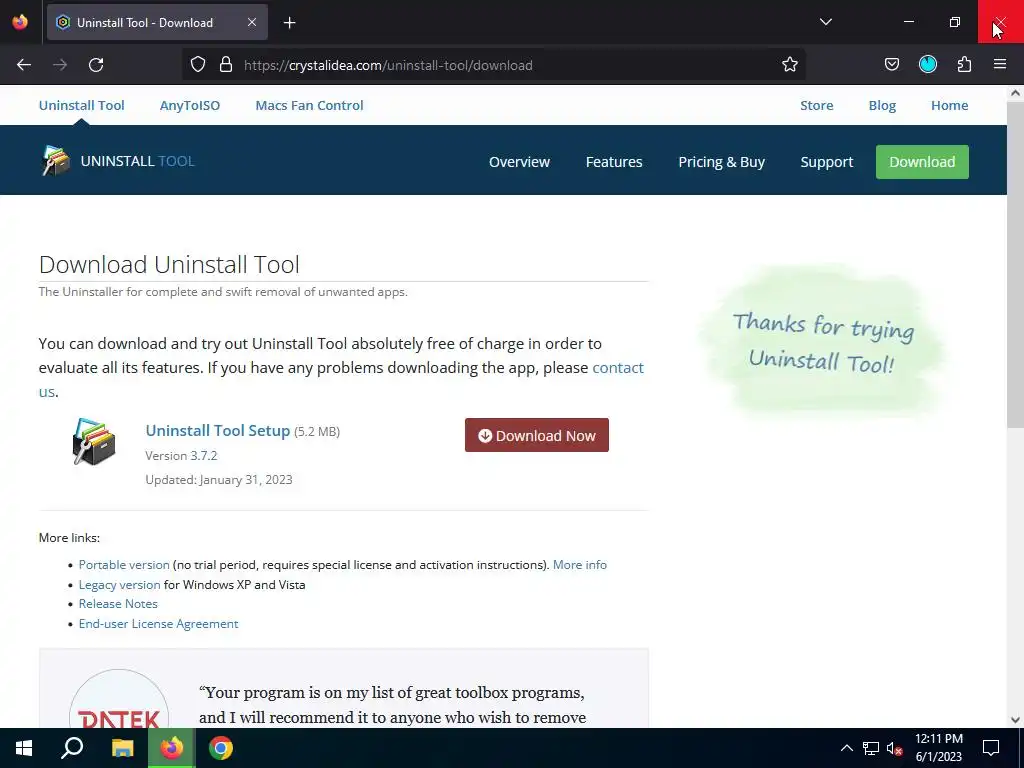
Task: Open a new browser tab
Action: click(289, 23)
